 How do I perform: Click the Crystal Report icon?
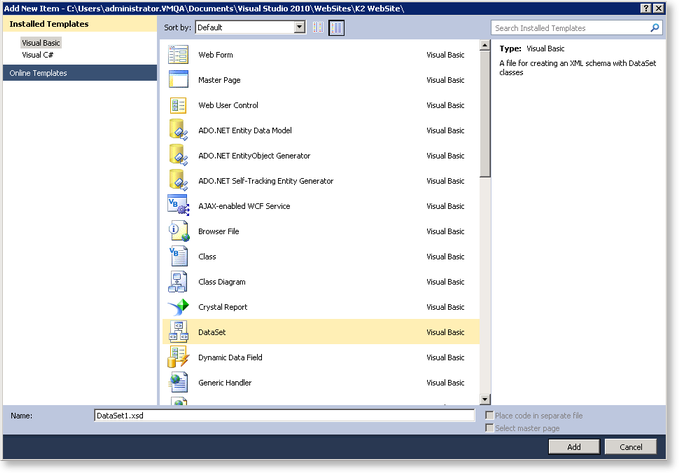[x=178, y=307]
